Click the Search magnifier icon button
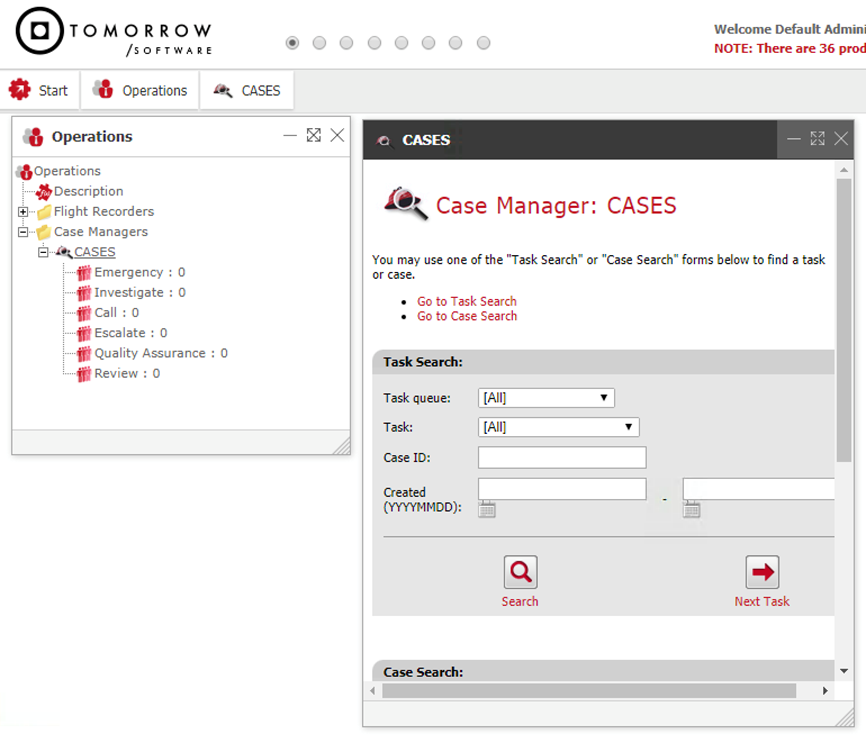The width and height of the screenshot is (866, 743). (520, 572)
